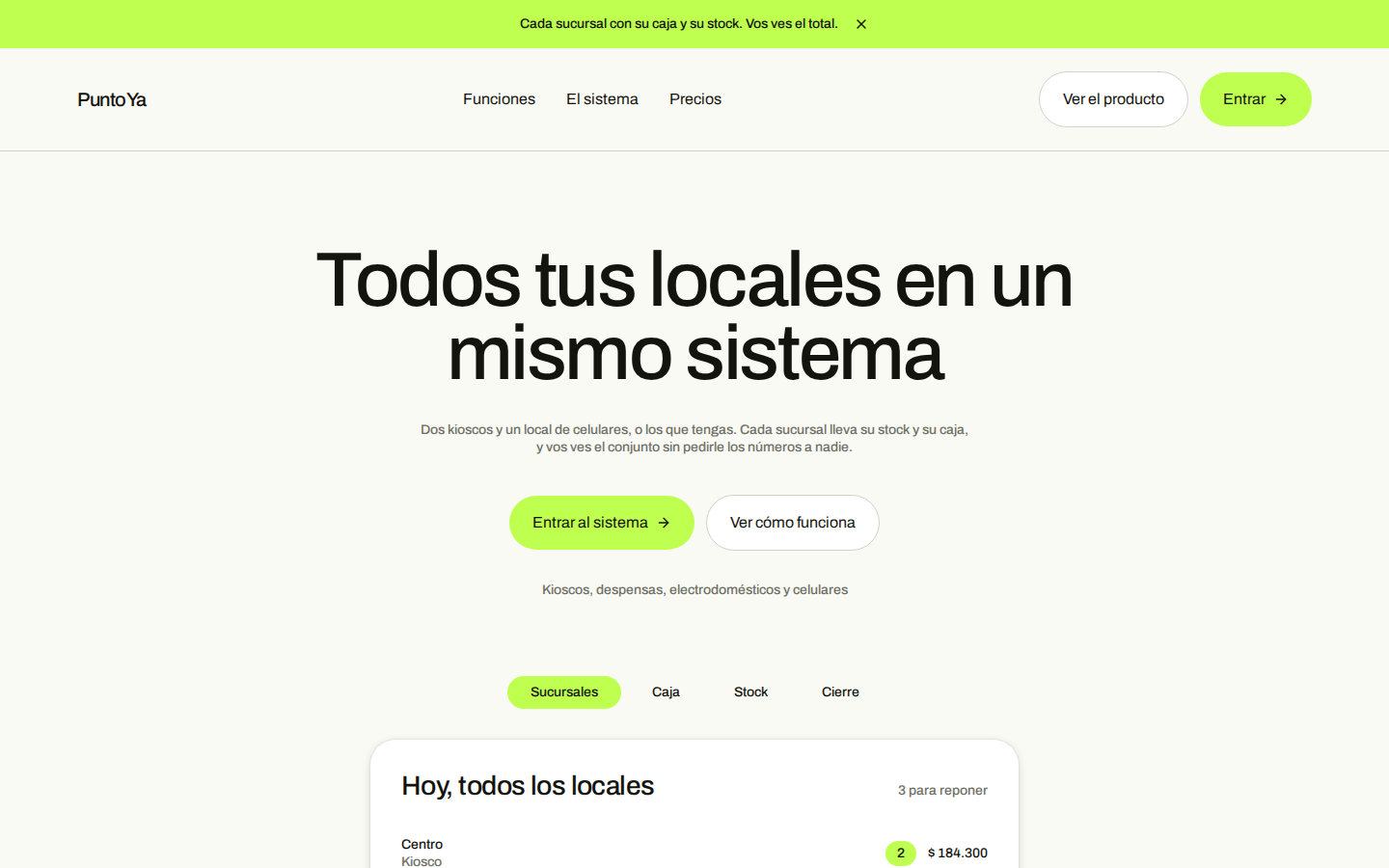Image resolution: width=1389 pixels, height=868 pixels.
Task: Go to the Funciones navigation link
Action: click(x=499, y=99)
